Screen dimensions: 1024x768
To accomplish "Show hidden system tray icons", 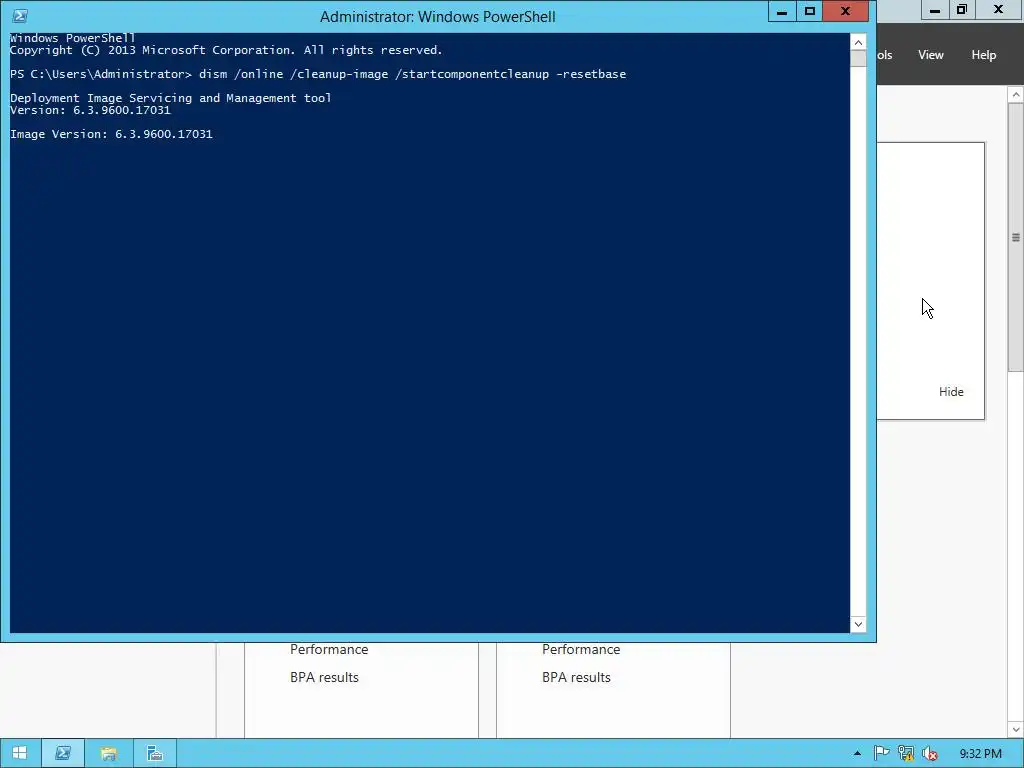I will 857,754.
